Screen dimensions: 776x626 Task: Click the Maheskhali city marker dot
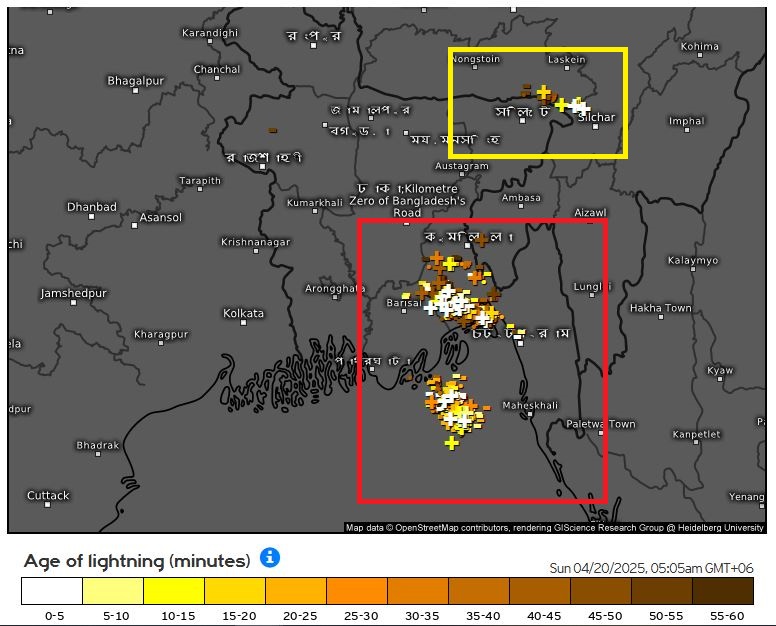529,417
